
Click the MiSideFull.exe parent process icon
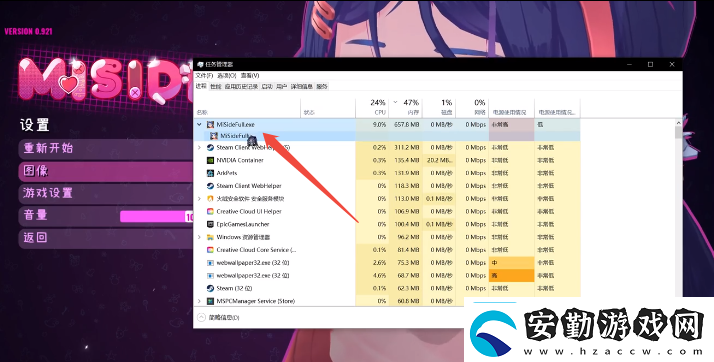point(210,124)
